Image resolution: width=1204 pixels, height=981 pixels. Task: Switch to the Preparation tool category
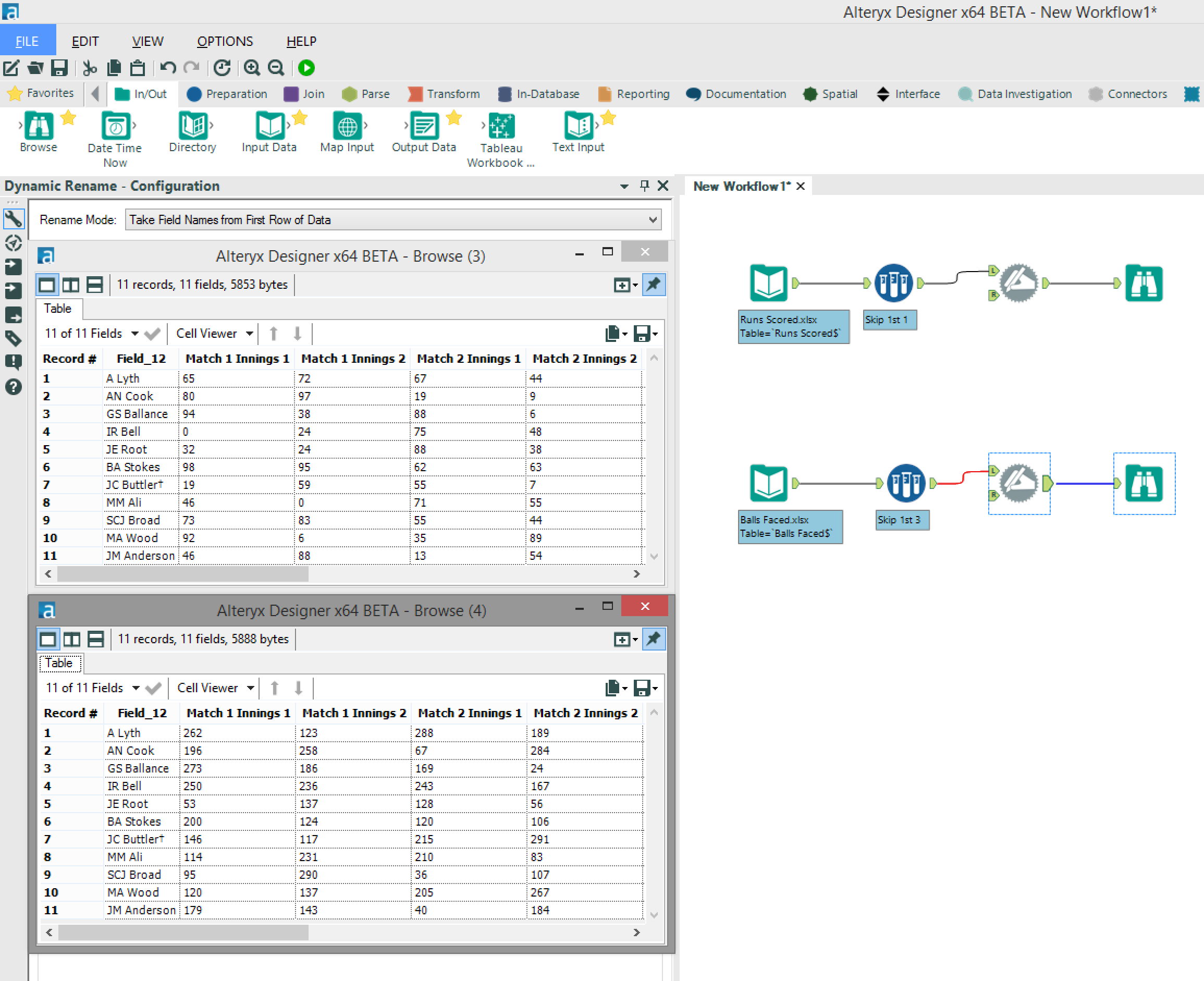point(227,94)
